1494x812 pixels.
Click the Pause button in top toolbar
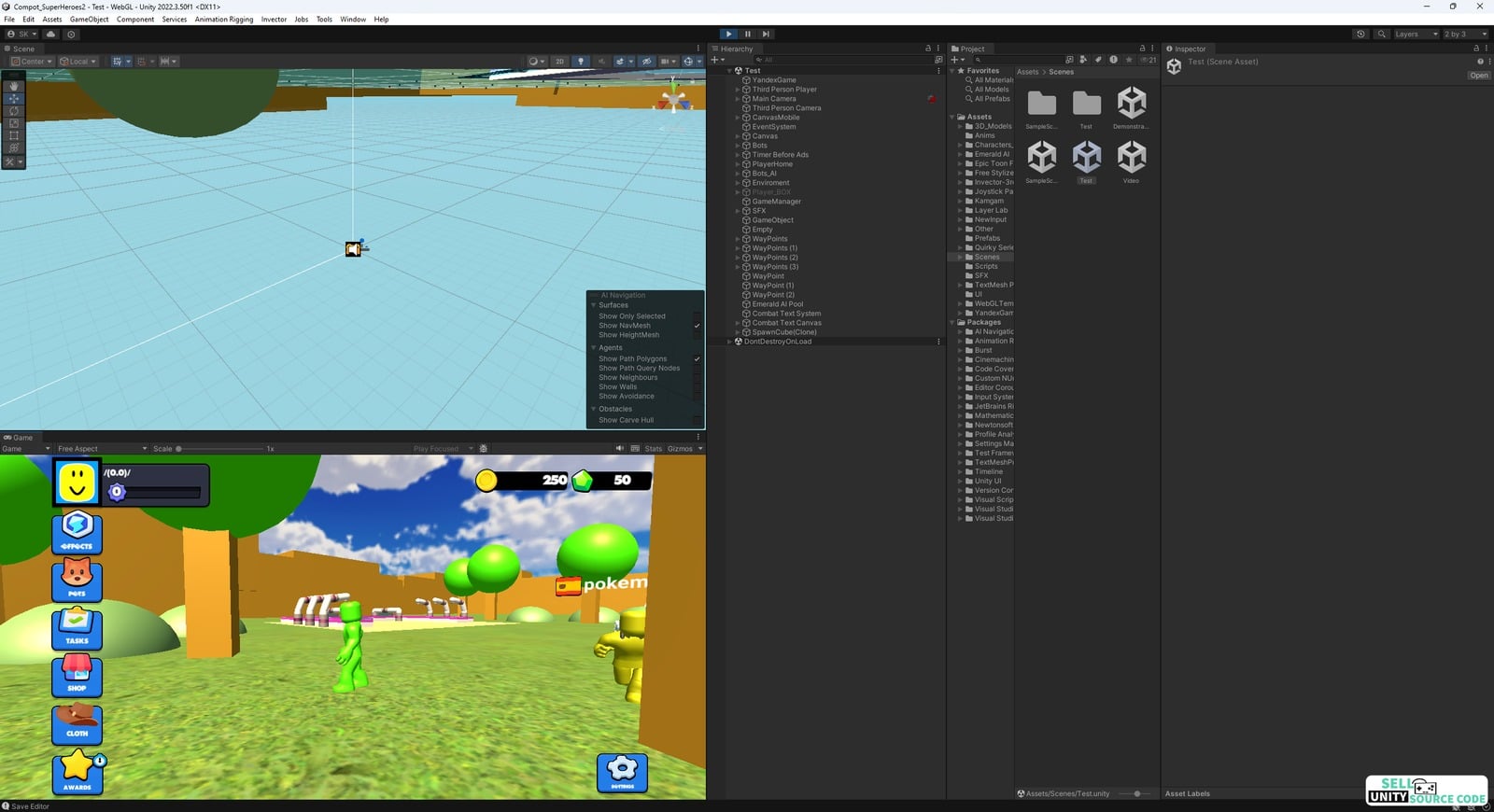747,34
